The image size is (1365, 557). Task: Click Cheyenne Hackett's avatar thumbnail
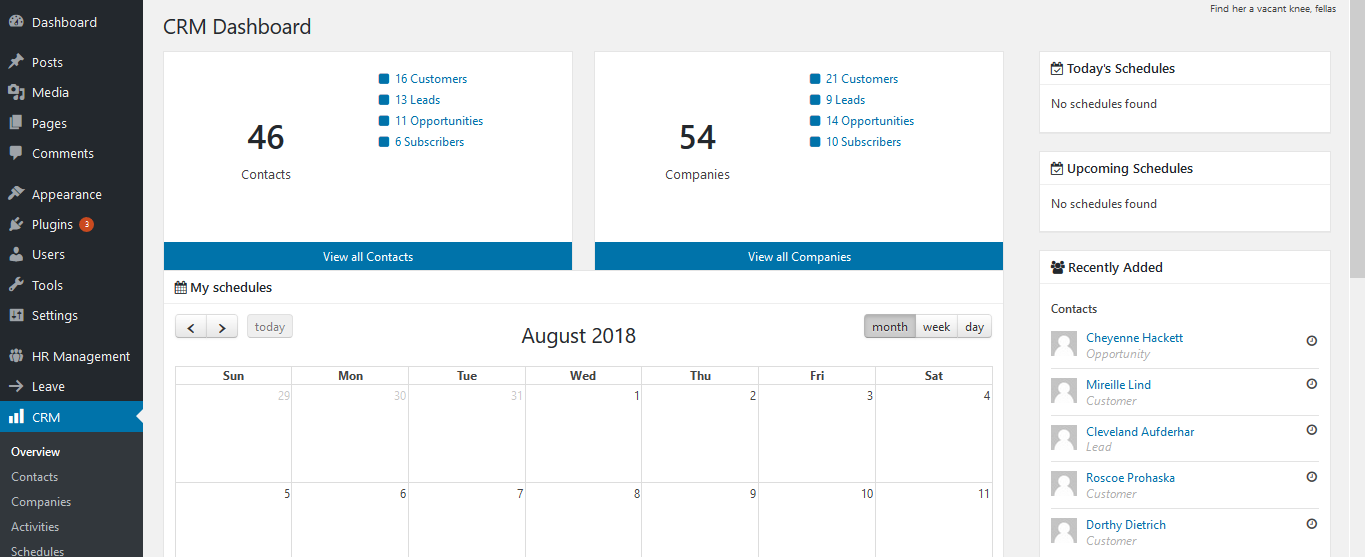point(1064,344)
